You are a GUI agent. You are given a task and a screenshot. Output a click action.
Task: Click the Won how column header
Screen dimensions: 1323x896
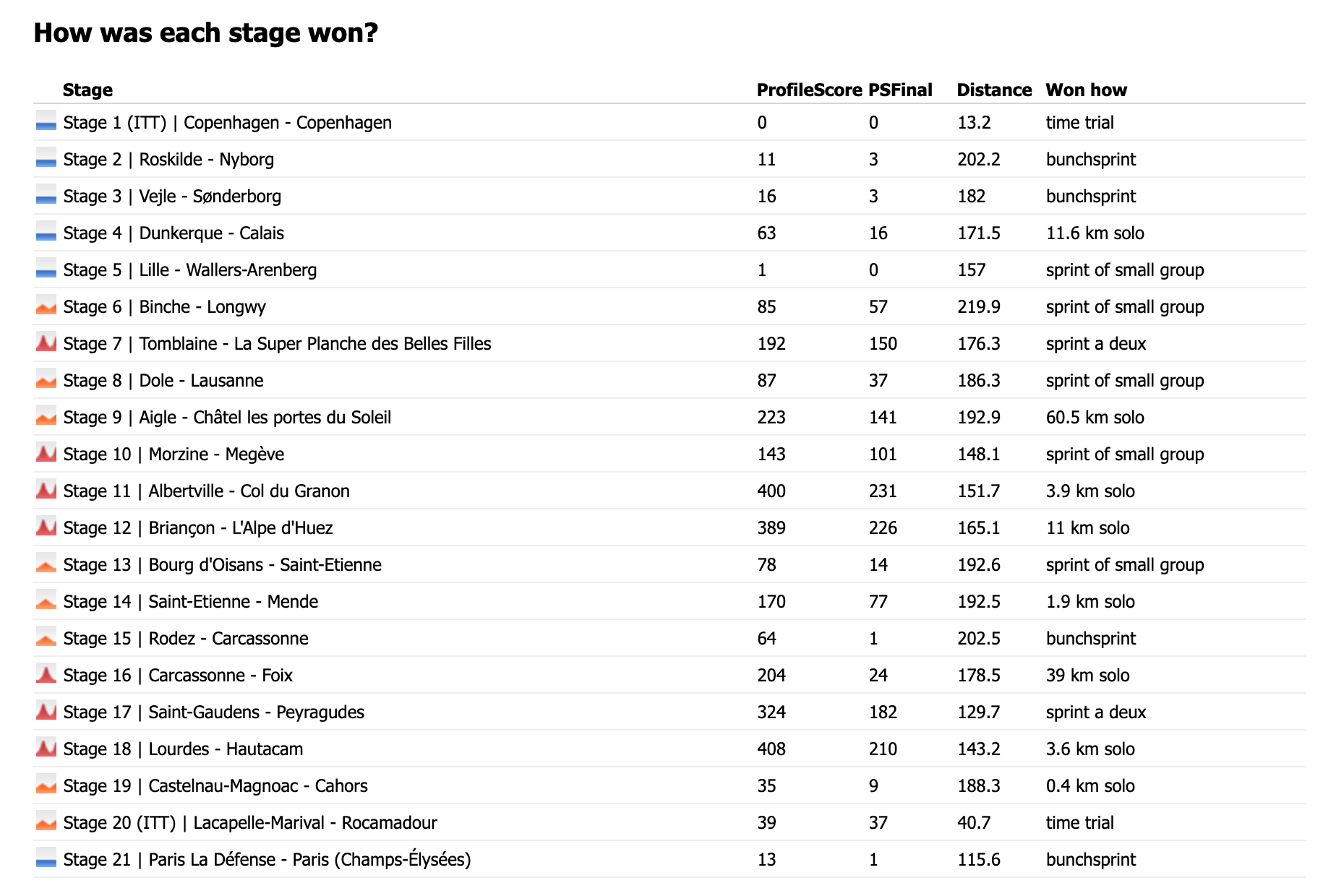pyautogui.click(x=1086, y=90)
